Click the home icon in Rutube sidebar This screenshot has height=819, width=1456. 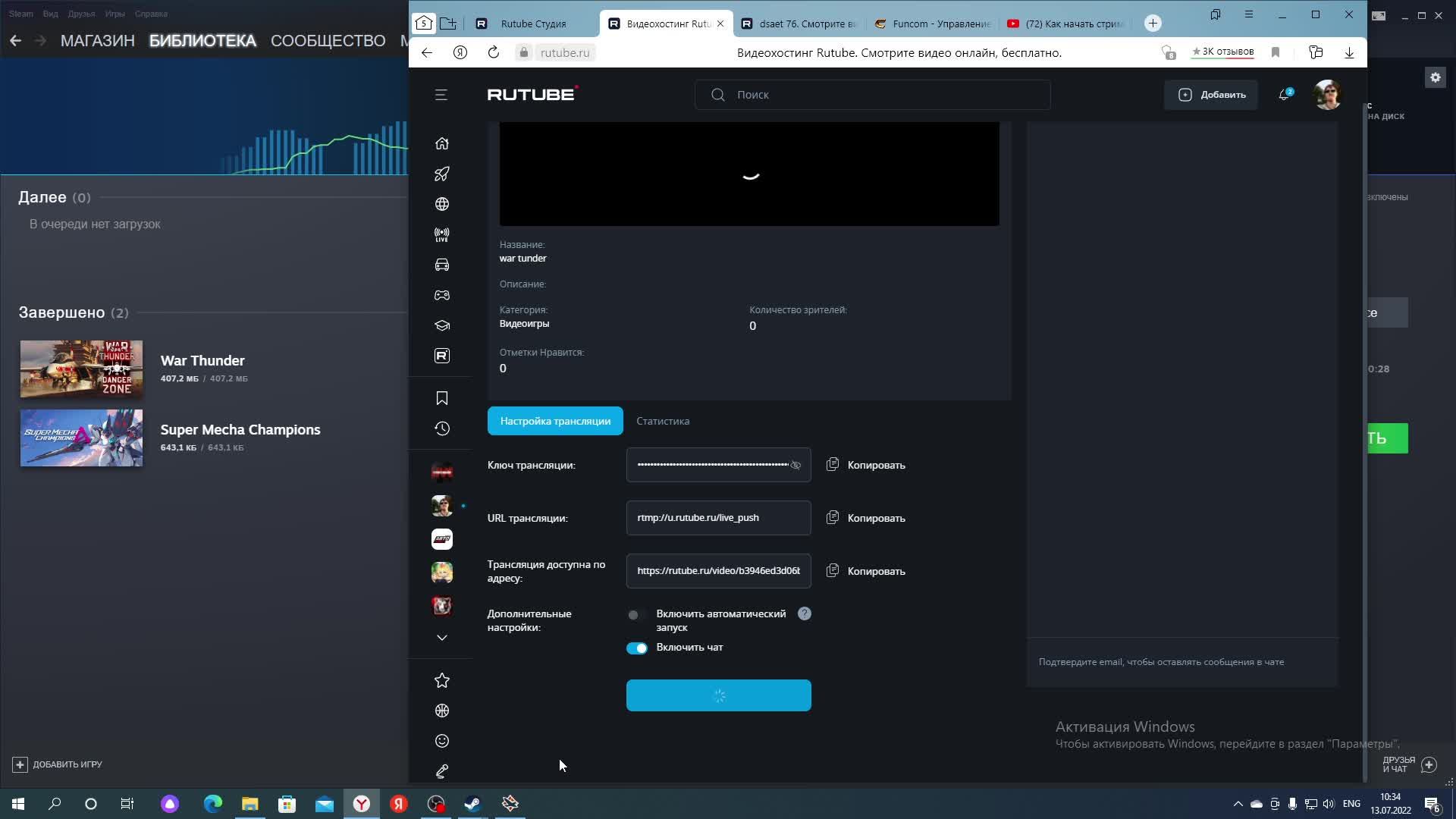click(x=442, y=143)
